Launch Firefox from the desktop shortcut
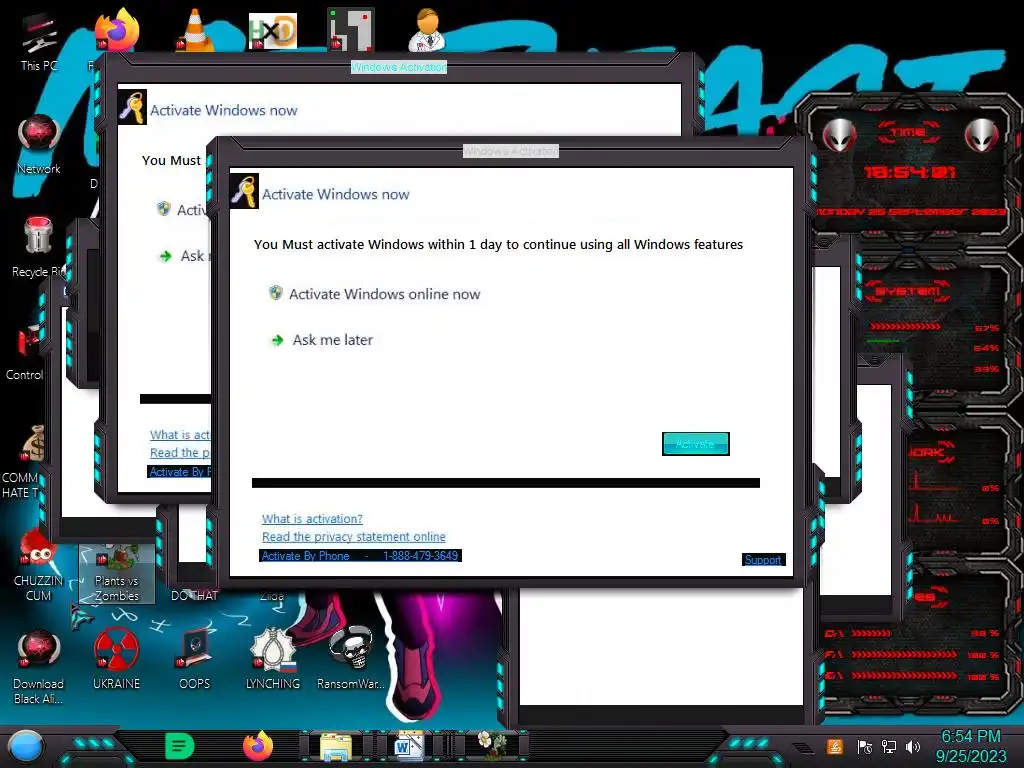Screen dimensions: 1024x768 [116, 30]
